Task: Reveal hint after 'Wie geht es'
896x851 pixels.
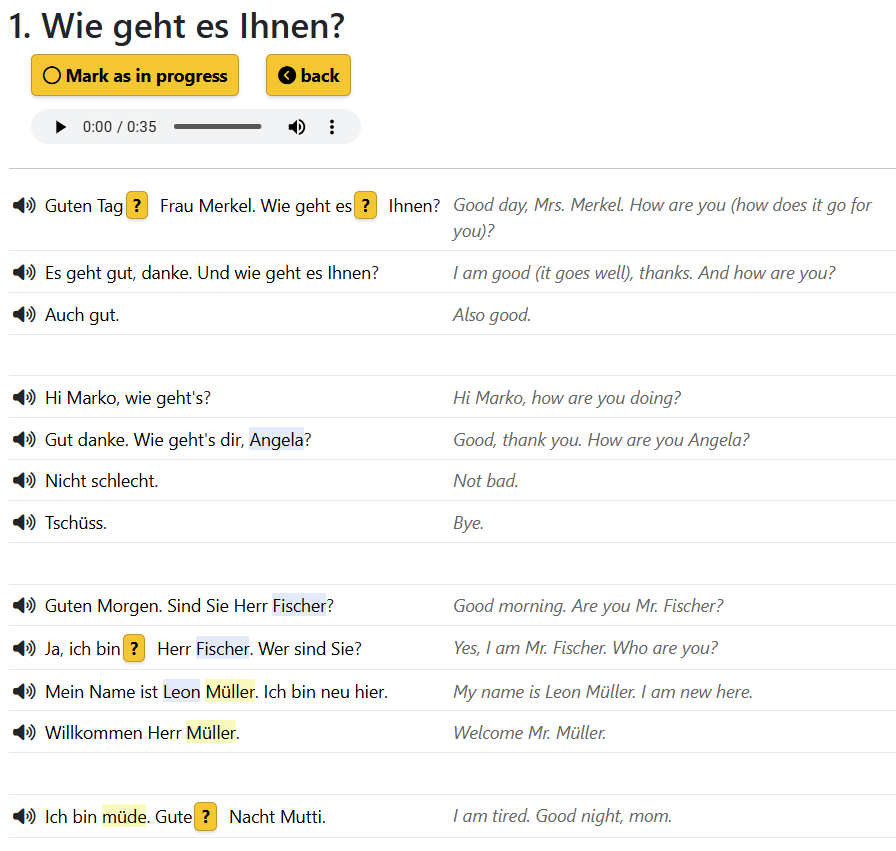Action: [x=366, y=206]
